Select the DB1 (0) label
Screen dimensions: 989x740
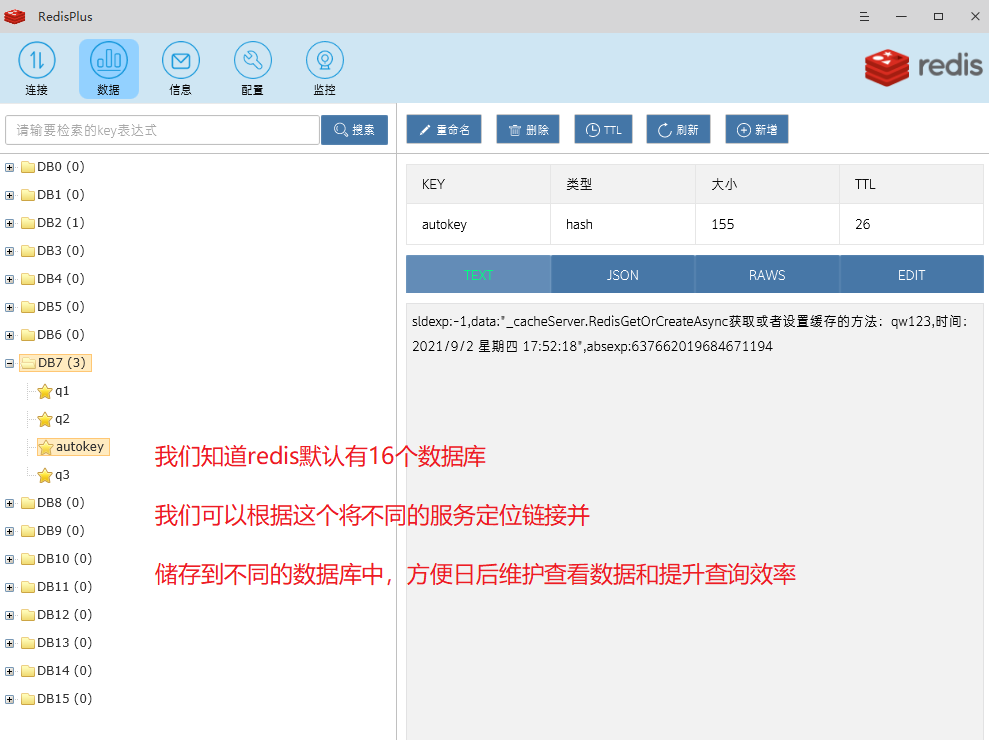[61, 194]
